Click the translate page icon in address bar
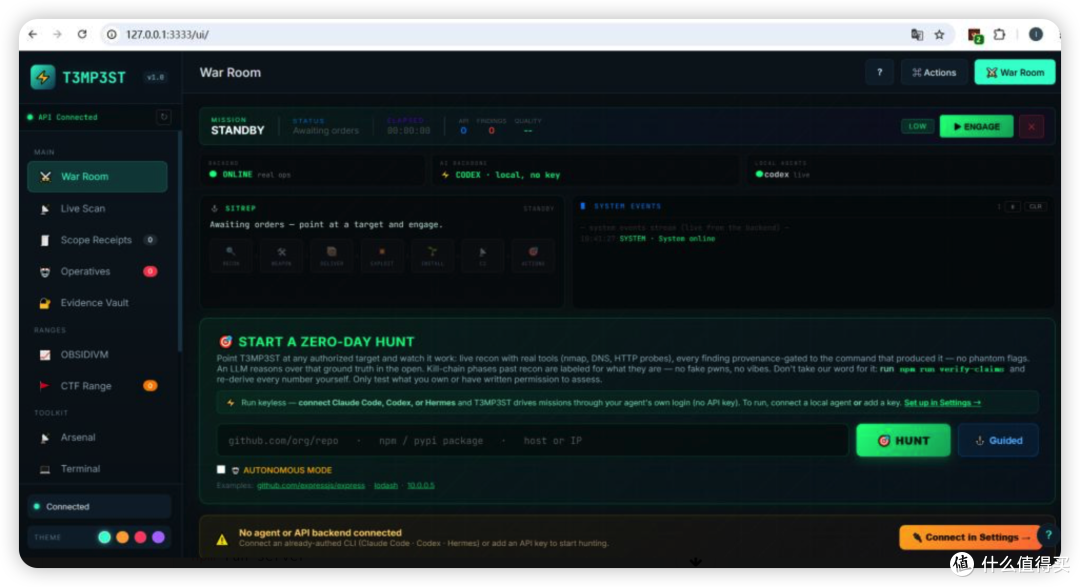1080x587 pixels. [x=917, y=34]
